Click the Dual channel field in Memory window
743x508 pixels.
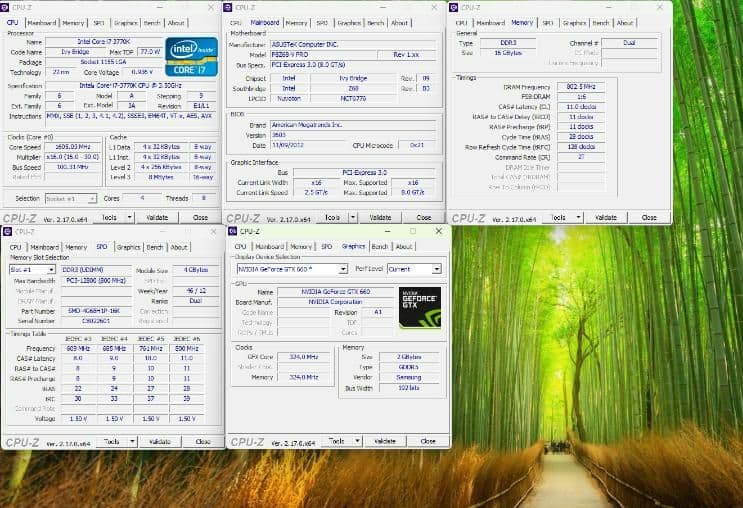click(x=629, y=43)
